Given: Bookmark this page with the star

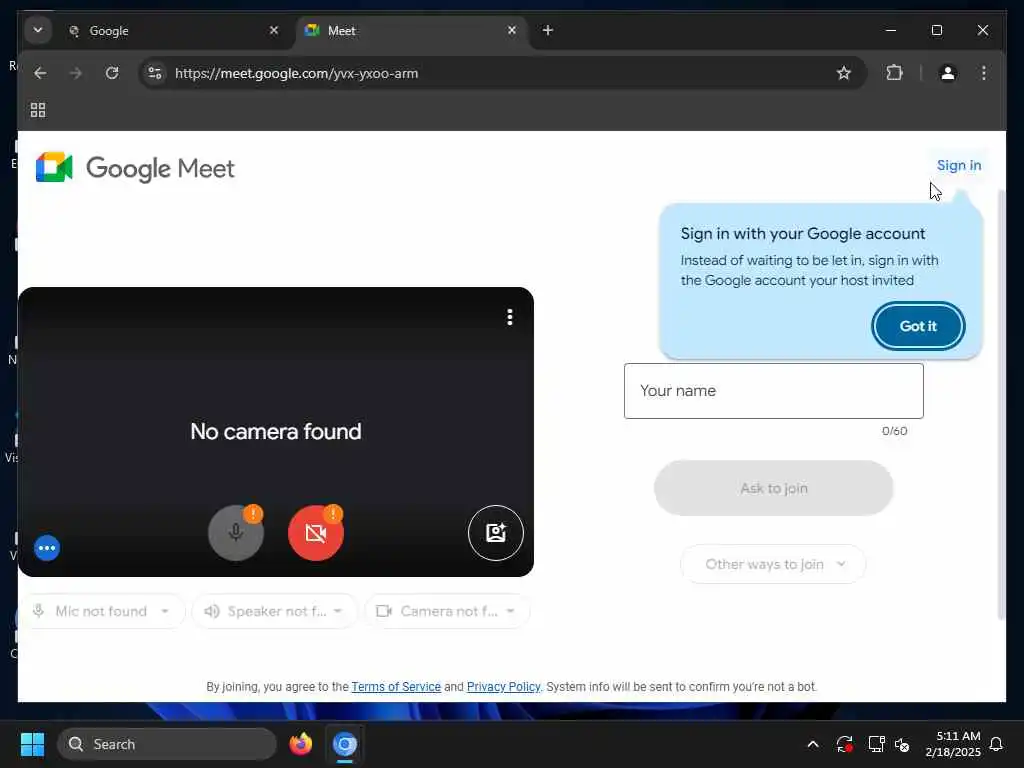Looking at the screenshot, I should click(844, 73).
